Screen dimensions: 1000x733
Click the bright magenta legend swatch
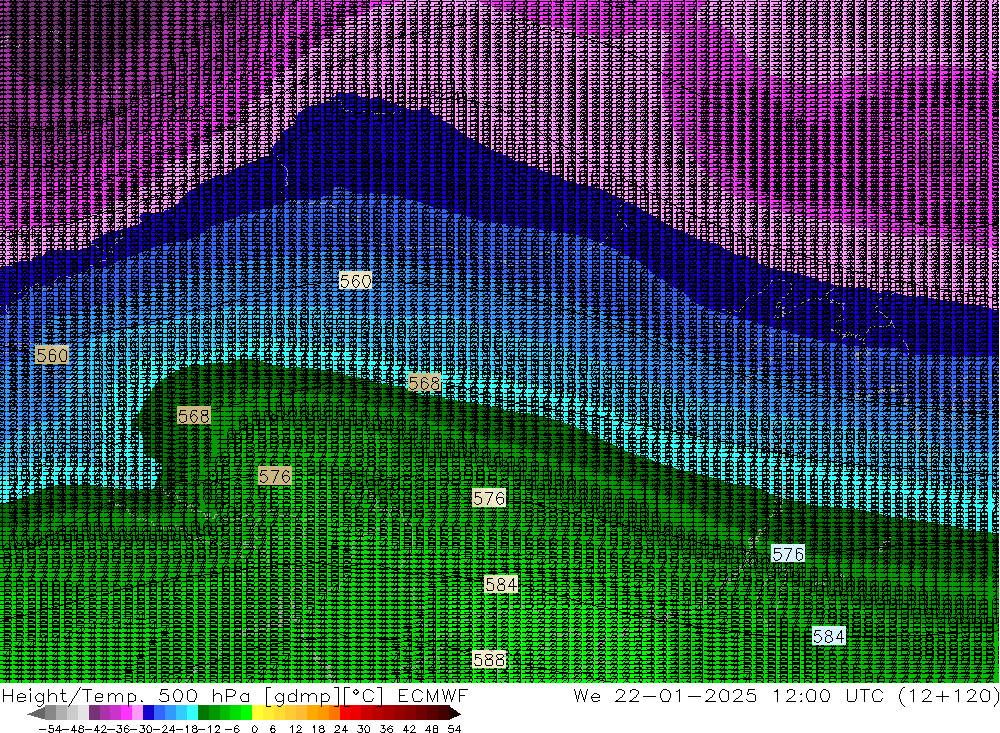pos(127,713)
